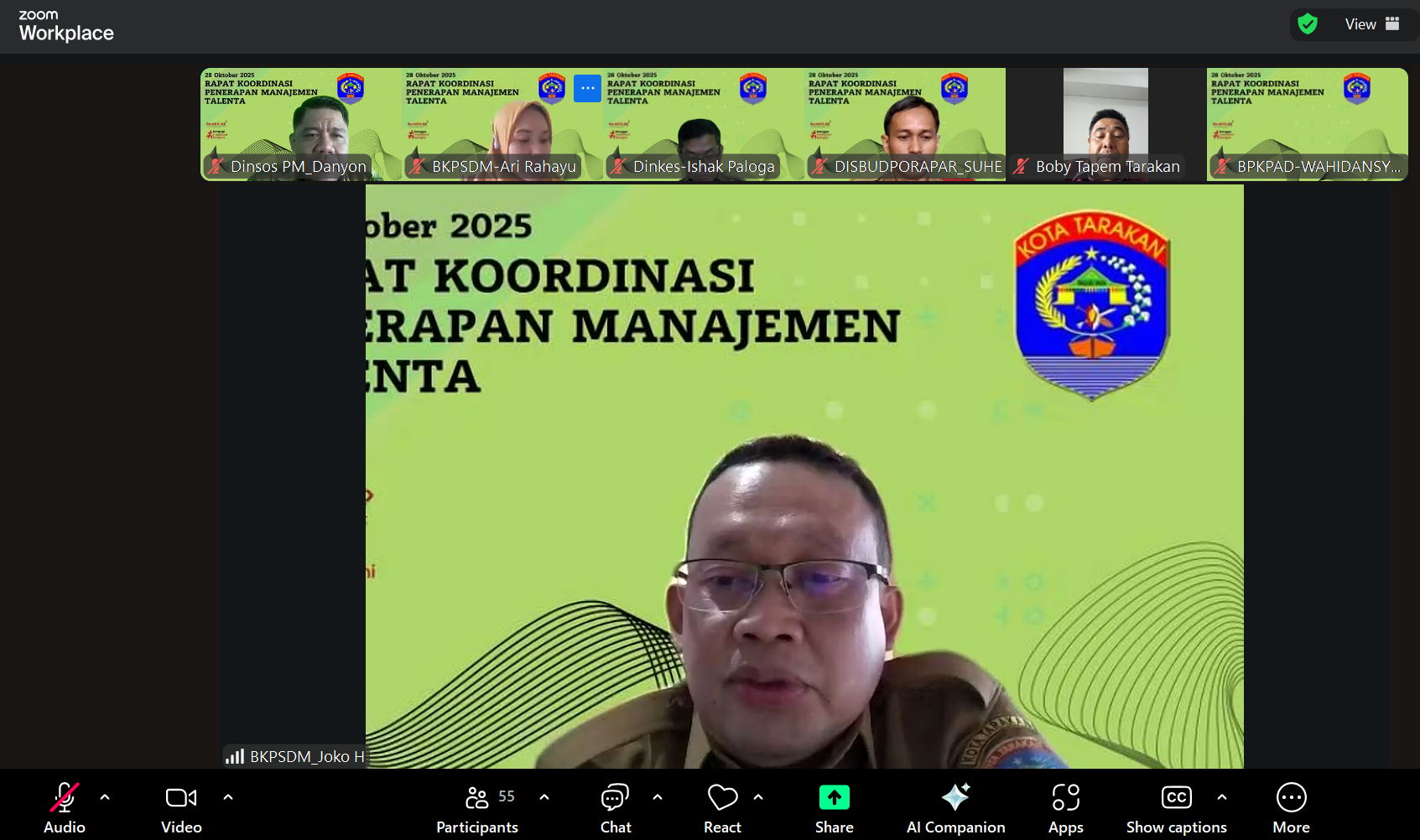This screenshot has width=1420, height=840.
Task: Open the More options menu
Action: tap(1291, 808)
